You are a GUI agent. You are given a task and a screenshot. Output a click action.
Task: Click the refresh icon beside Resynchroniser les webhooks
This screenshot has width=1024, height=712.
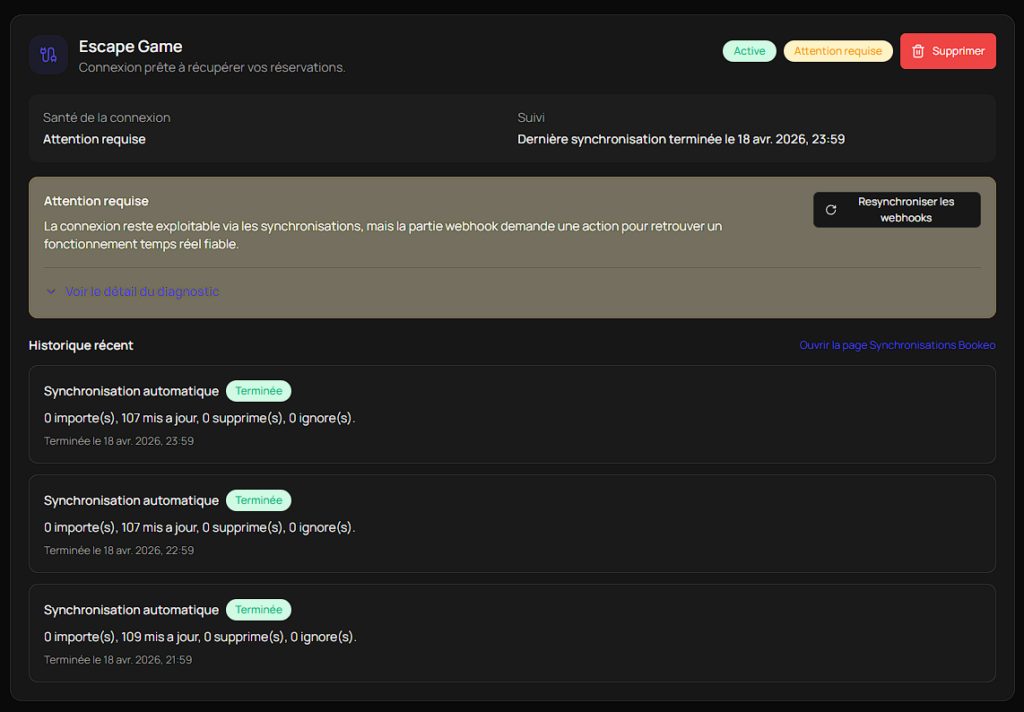[x=831, y=210]
